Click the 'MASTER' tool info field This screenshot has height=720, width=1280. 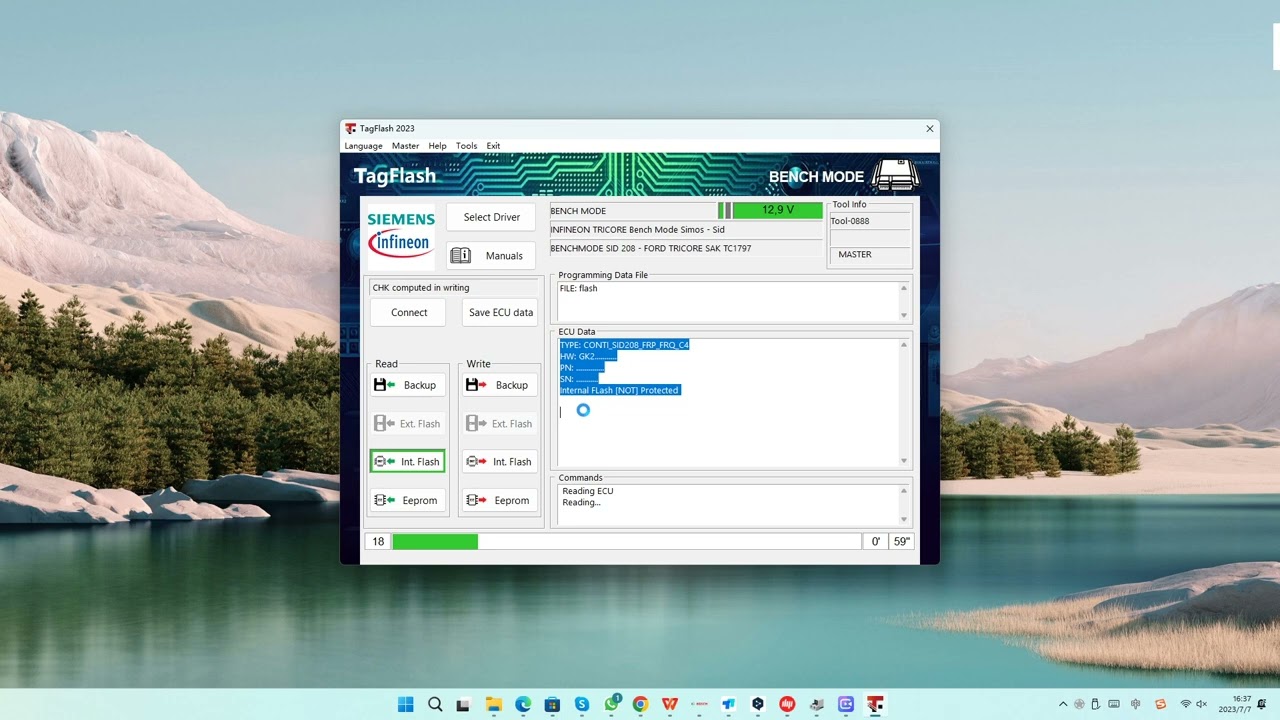[x=869, y=254]
